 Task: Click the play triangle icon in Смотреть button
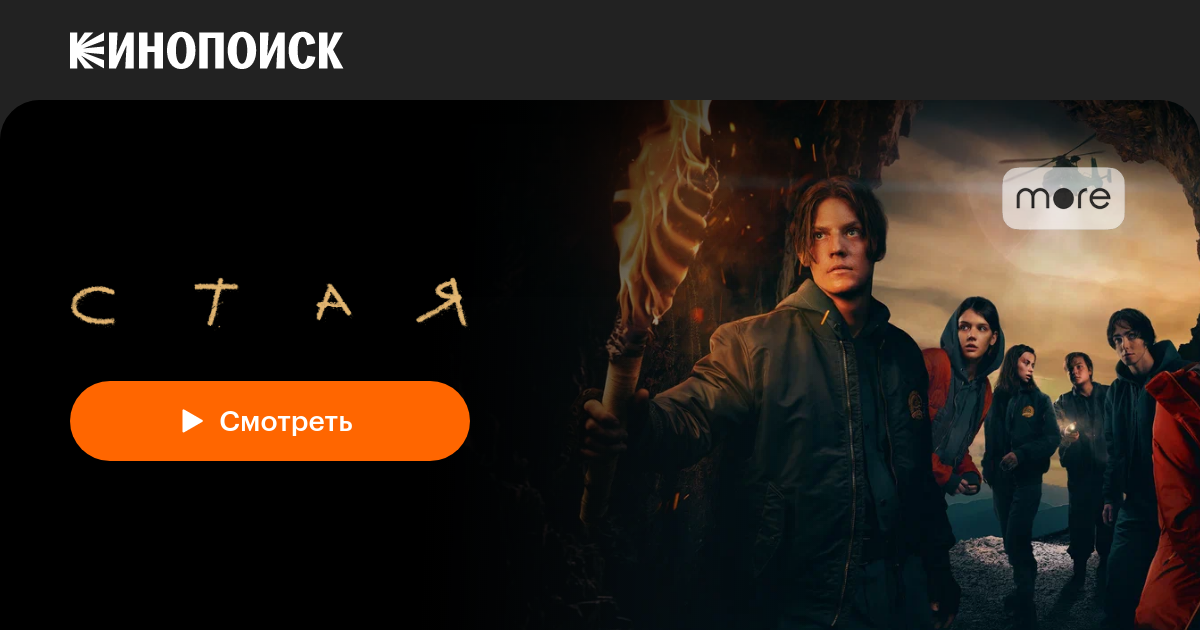[x=192, y=421]
